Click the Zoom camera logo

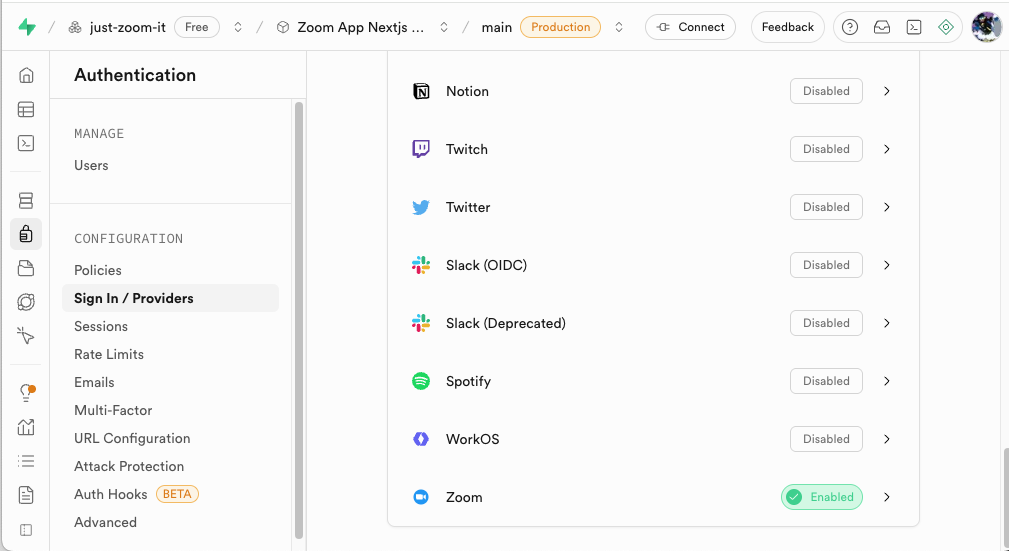point(421,497)
